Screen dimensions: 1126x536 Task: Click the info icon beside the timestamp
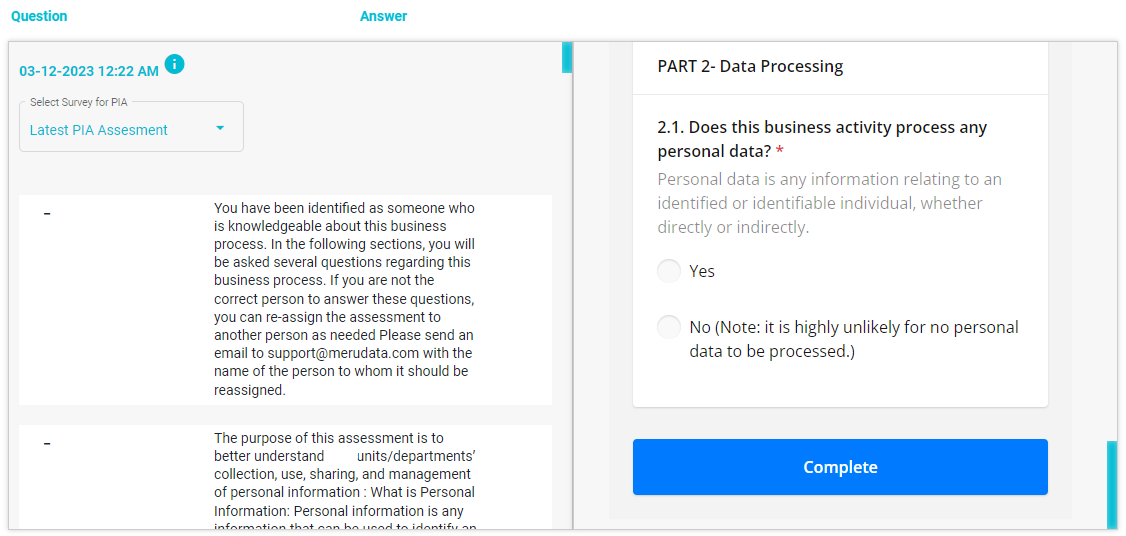pyautogui.click(x=175, y=64)
